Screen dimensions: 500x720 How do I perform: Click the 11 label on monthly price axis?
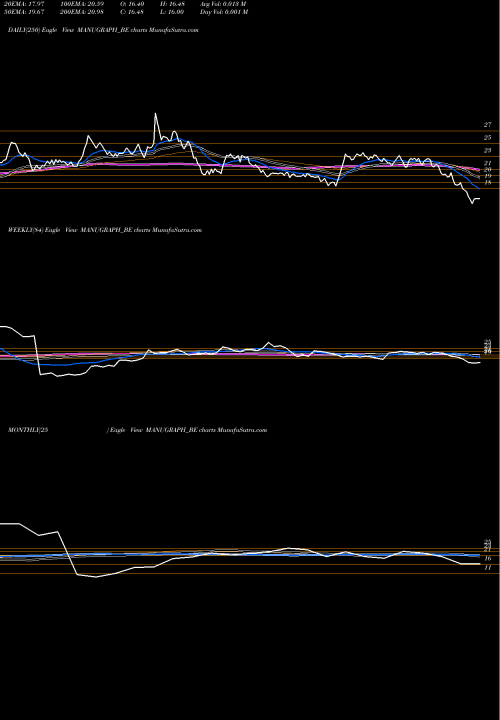[x=488, y=568]
